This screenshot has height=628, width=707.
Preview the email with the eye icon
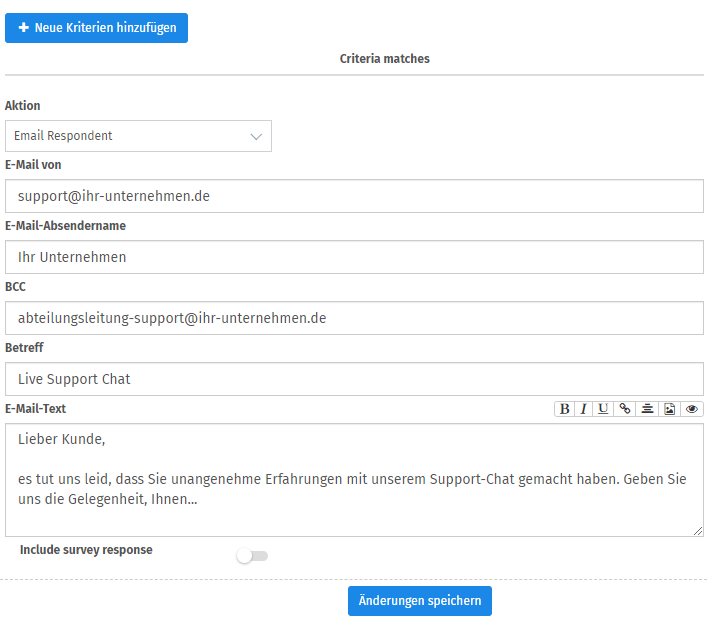pos(692,409)
